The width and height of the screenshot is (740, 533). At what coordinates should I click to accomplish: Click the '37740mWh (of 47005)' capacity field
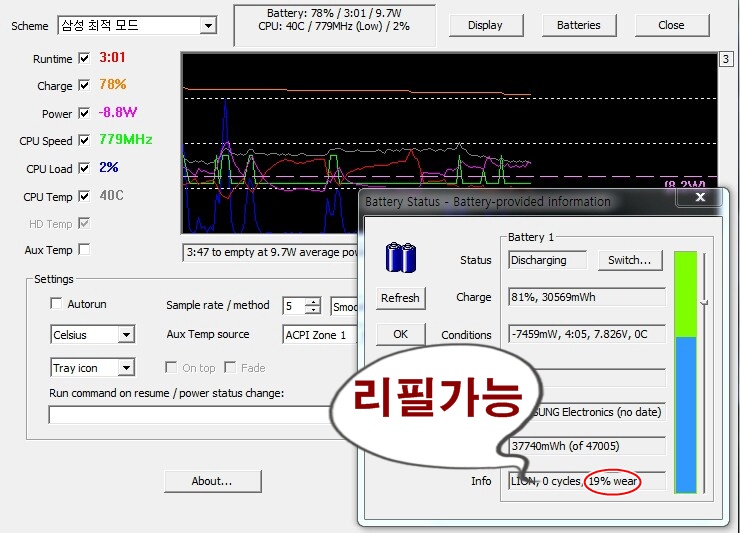pyautogui.click(x=587, y=446)
